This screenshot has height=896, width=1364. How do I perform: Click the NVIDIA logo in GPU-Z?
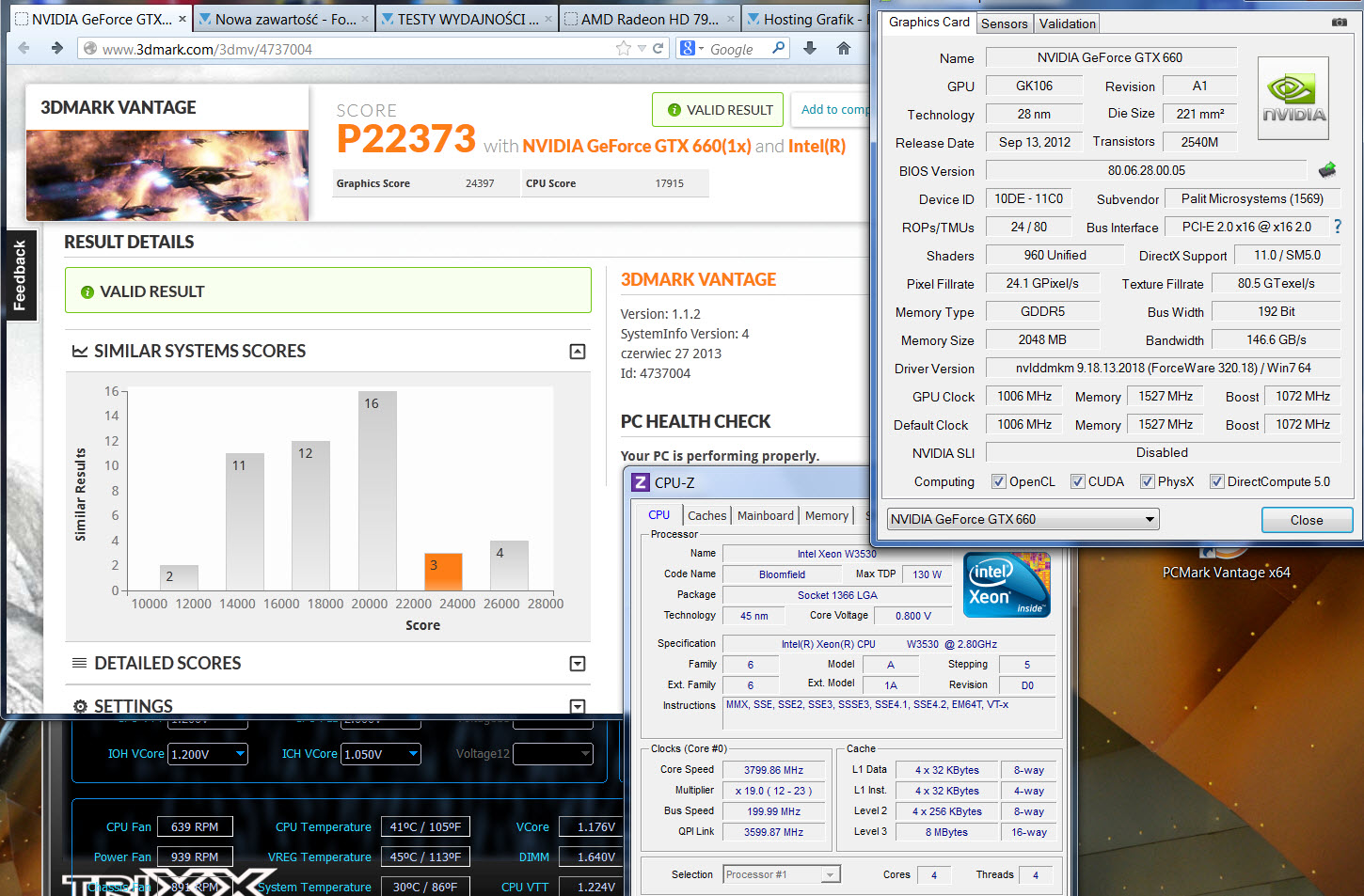click(1293, 99)
